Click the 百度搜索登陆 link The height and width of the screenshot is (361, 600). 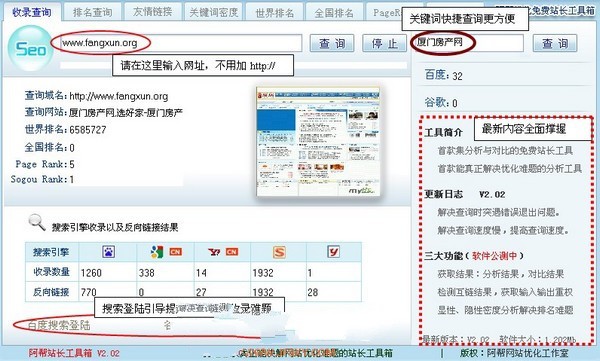(59, 325)
